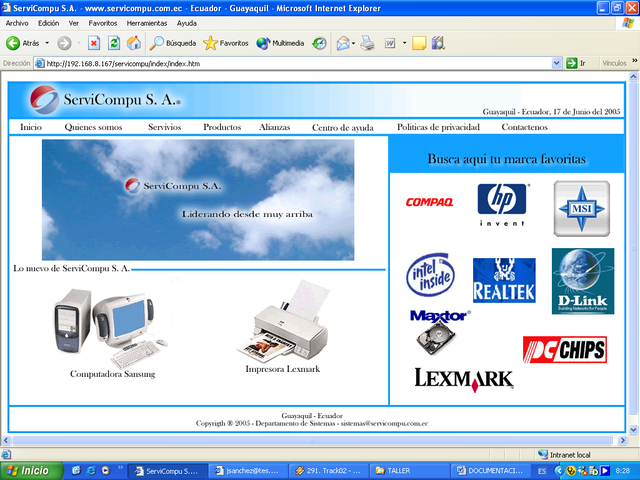Click the Edit with Word icon
The image size is (640, 480).
390,43
